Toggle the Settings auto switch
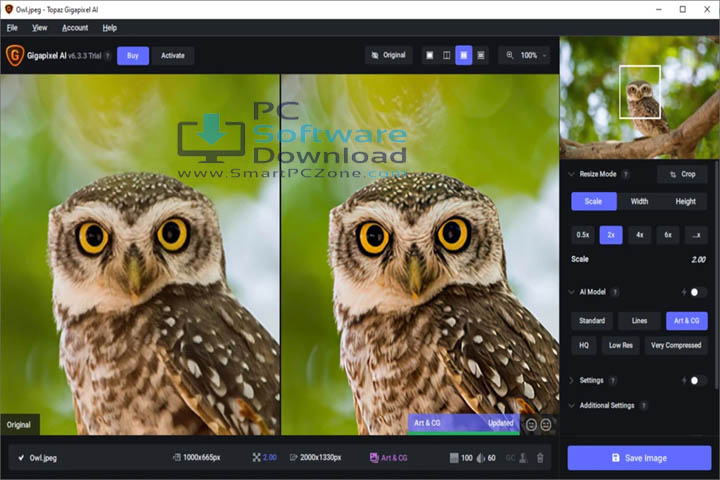The width and height of the screenshot is (720, 480). pyautogui.click(x=698, y=380)
